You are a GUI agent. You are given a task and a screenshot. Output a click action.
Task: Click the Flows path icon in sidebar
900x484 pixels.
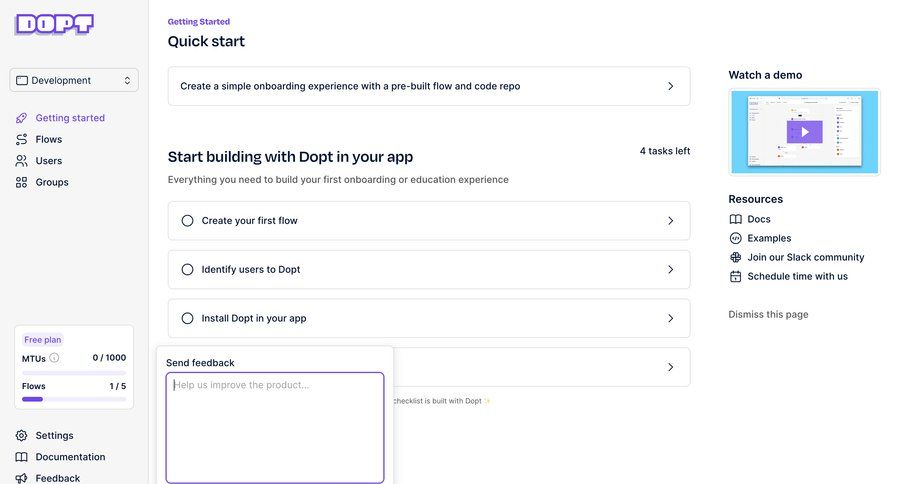(x=21, y=139)
